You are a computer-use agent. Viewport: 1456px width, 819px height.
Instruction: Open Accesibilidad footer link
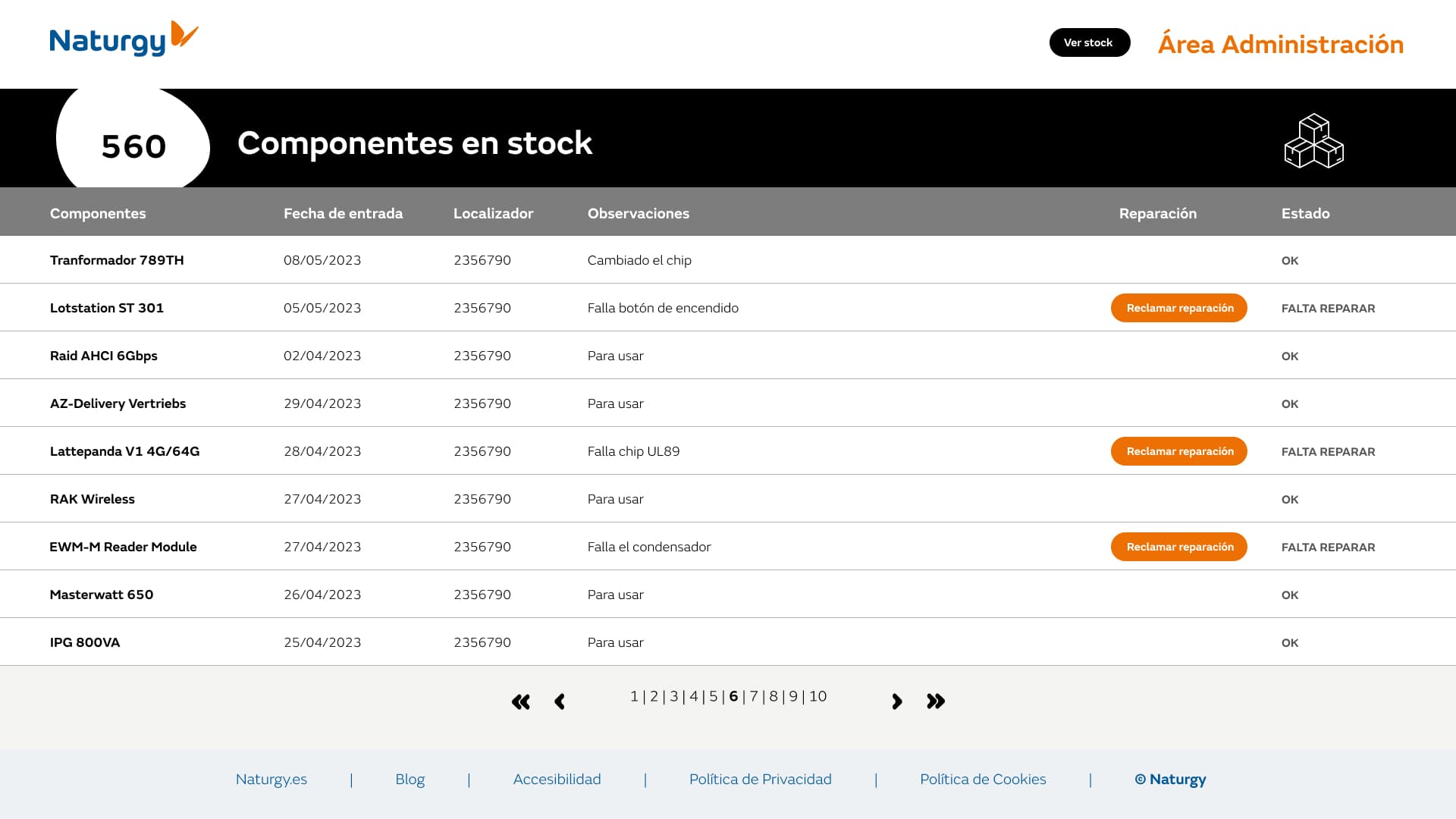pos(557,780)
